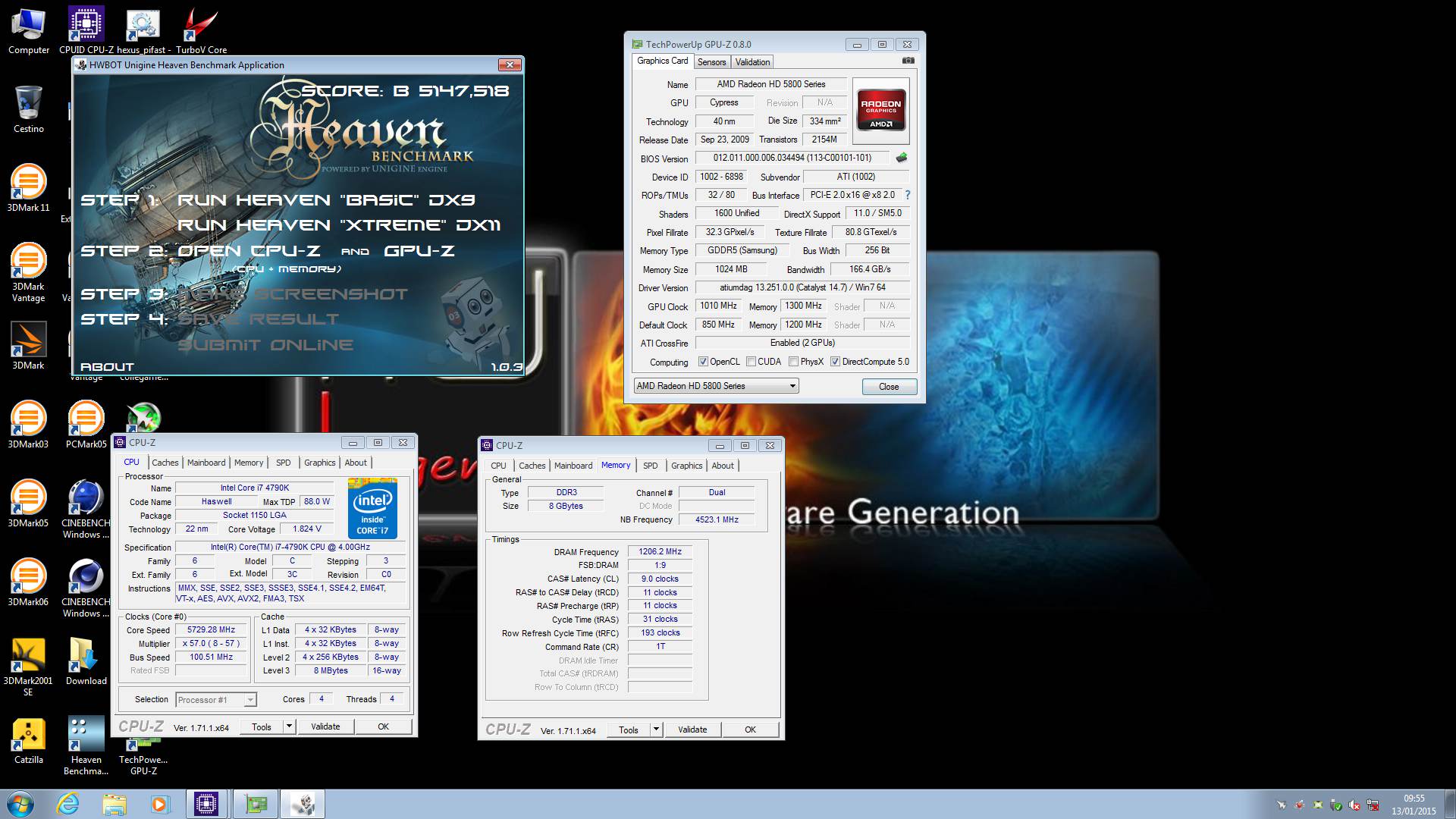Click Run Heaven "Basic" DX9 link
The height and width of the screenshot is (819, 1456).
(x=326, y=200)
